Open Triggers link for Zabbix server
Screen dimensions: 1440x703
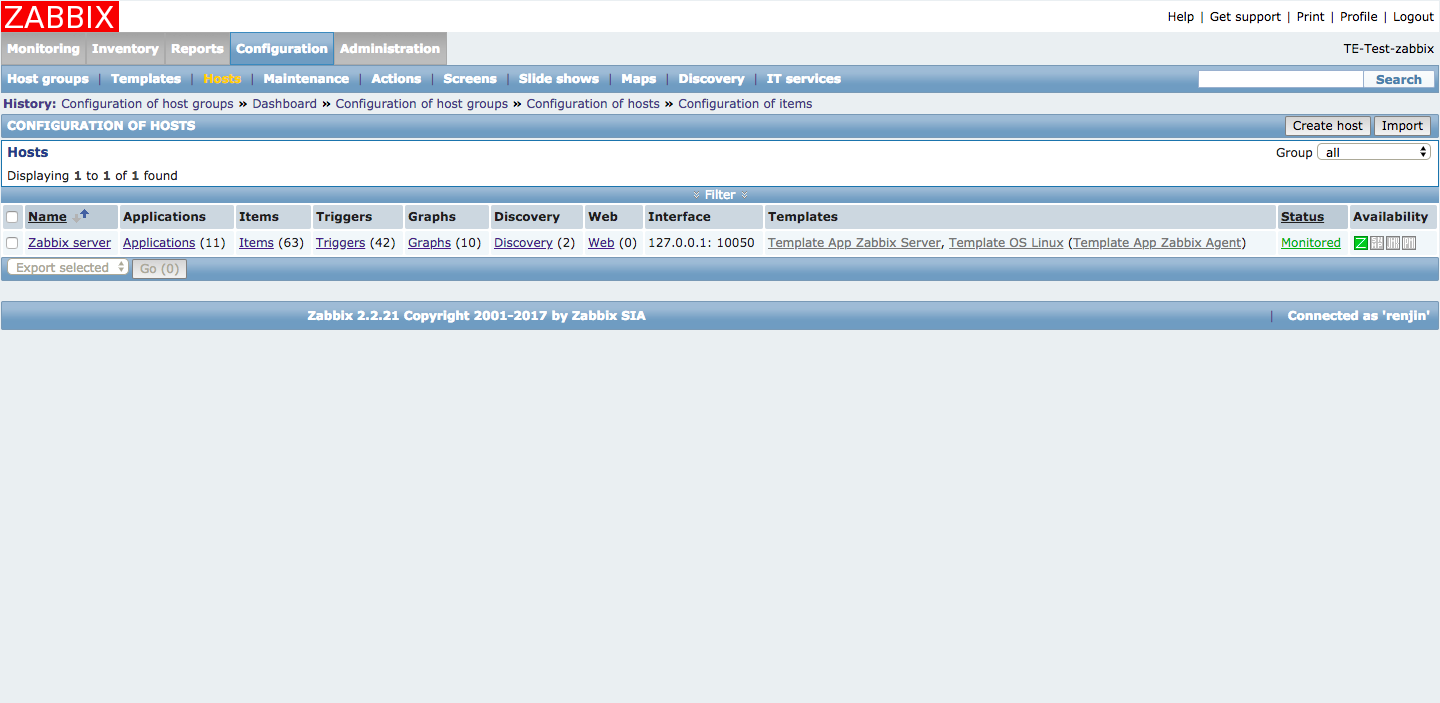pos(340,243)
